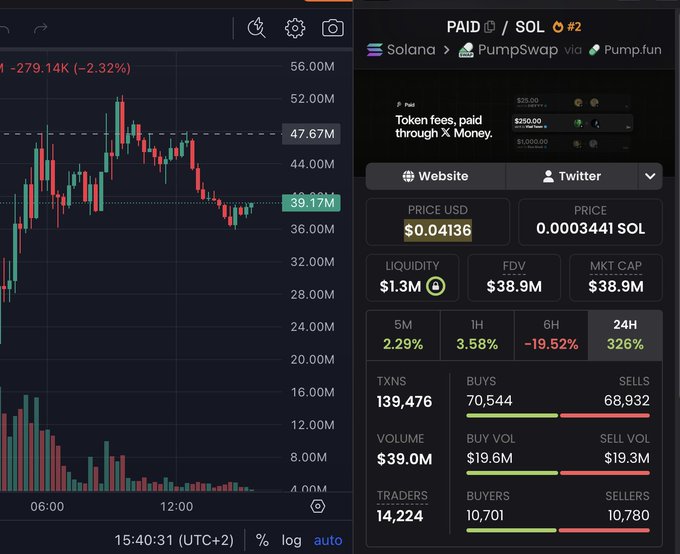Select the 5M timeframe tab
The width and height of the screenshot is (680, 554).
coord(403,335)
